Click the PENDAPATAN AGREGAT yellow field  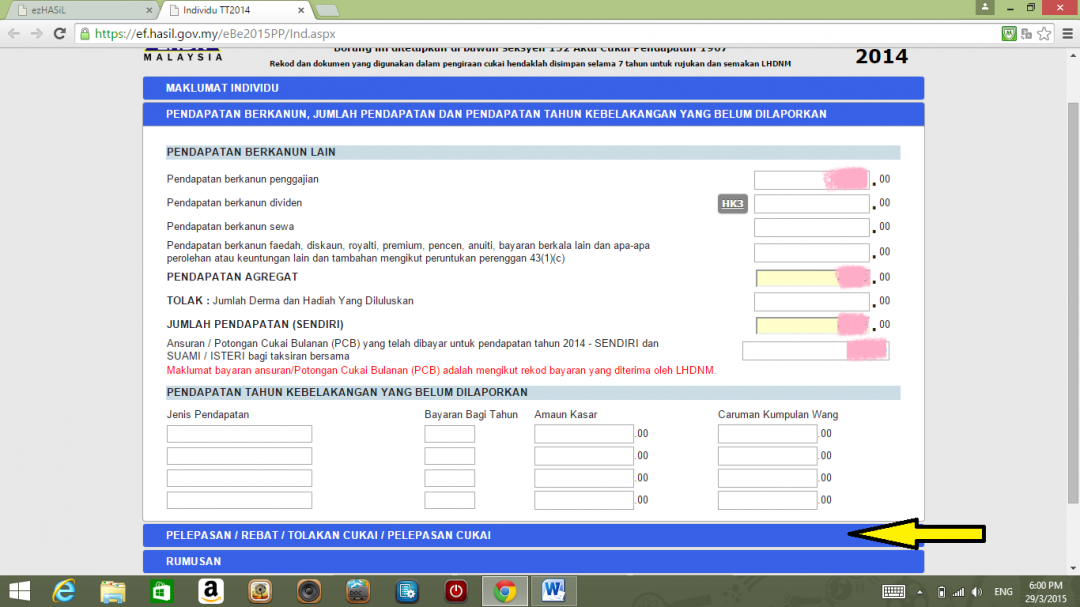click(x=813, y=278)
